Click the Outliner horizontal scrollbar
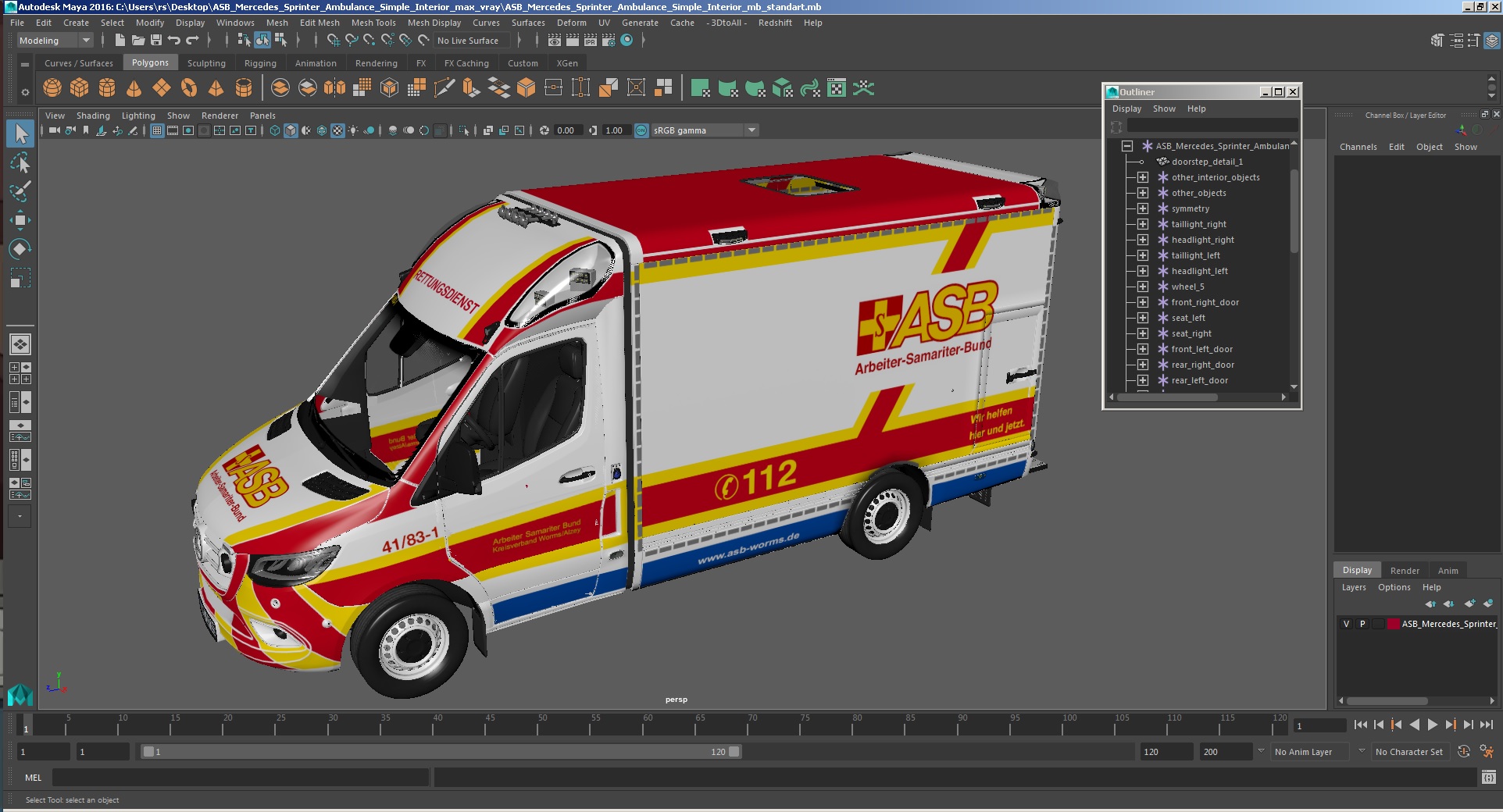 click(1167, 397)
